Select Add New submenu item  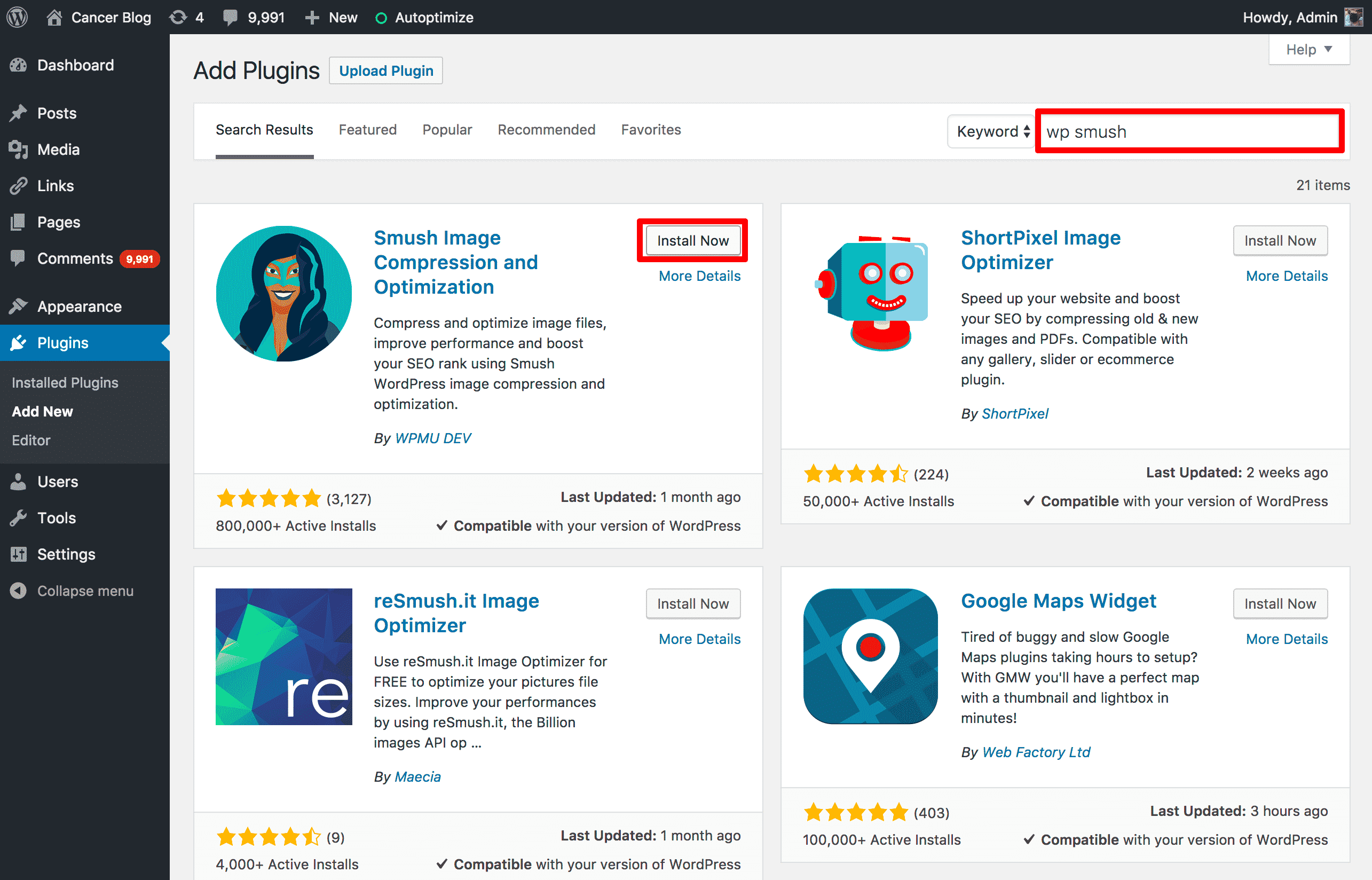[42, 411]
